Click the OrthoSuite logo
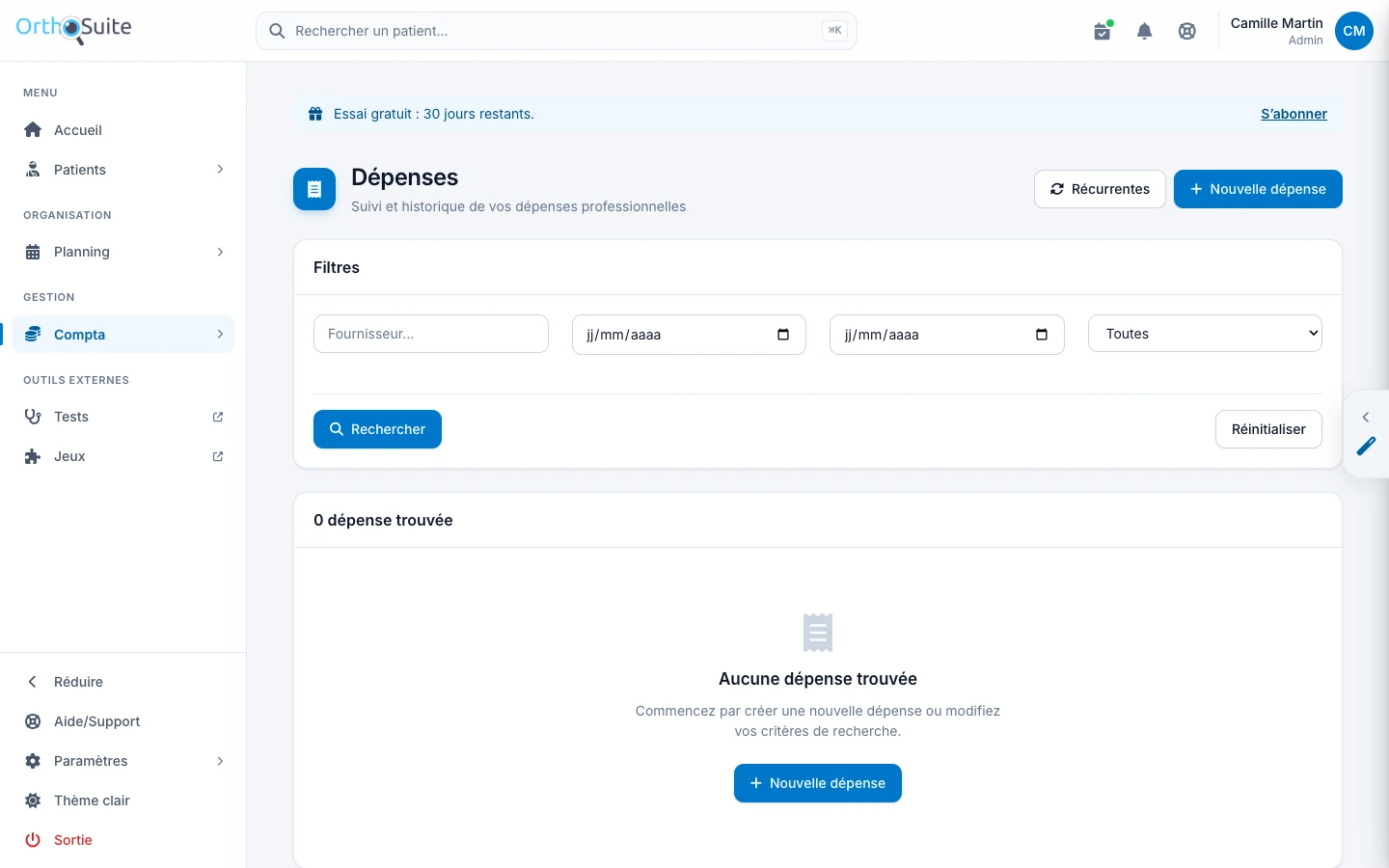 point(73,29)
